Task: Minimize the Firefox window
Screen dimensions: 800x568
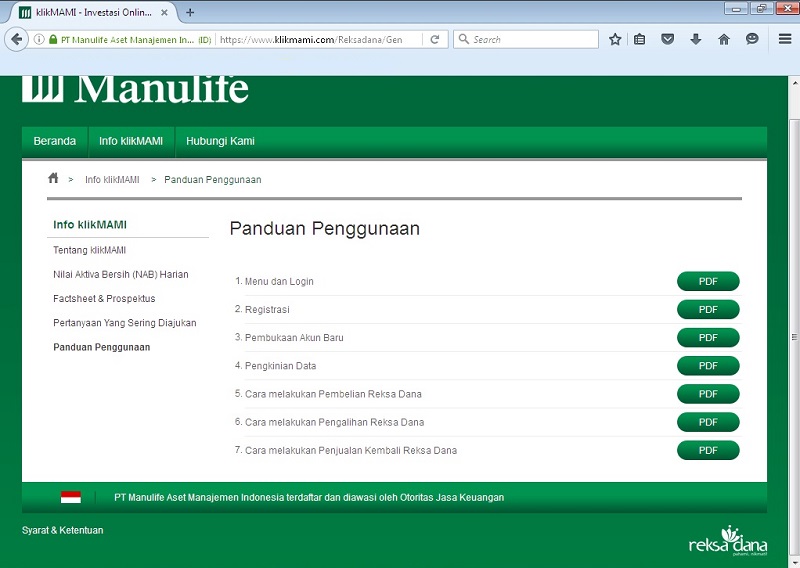Action: click(736, 9)
